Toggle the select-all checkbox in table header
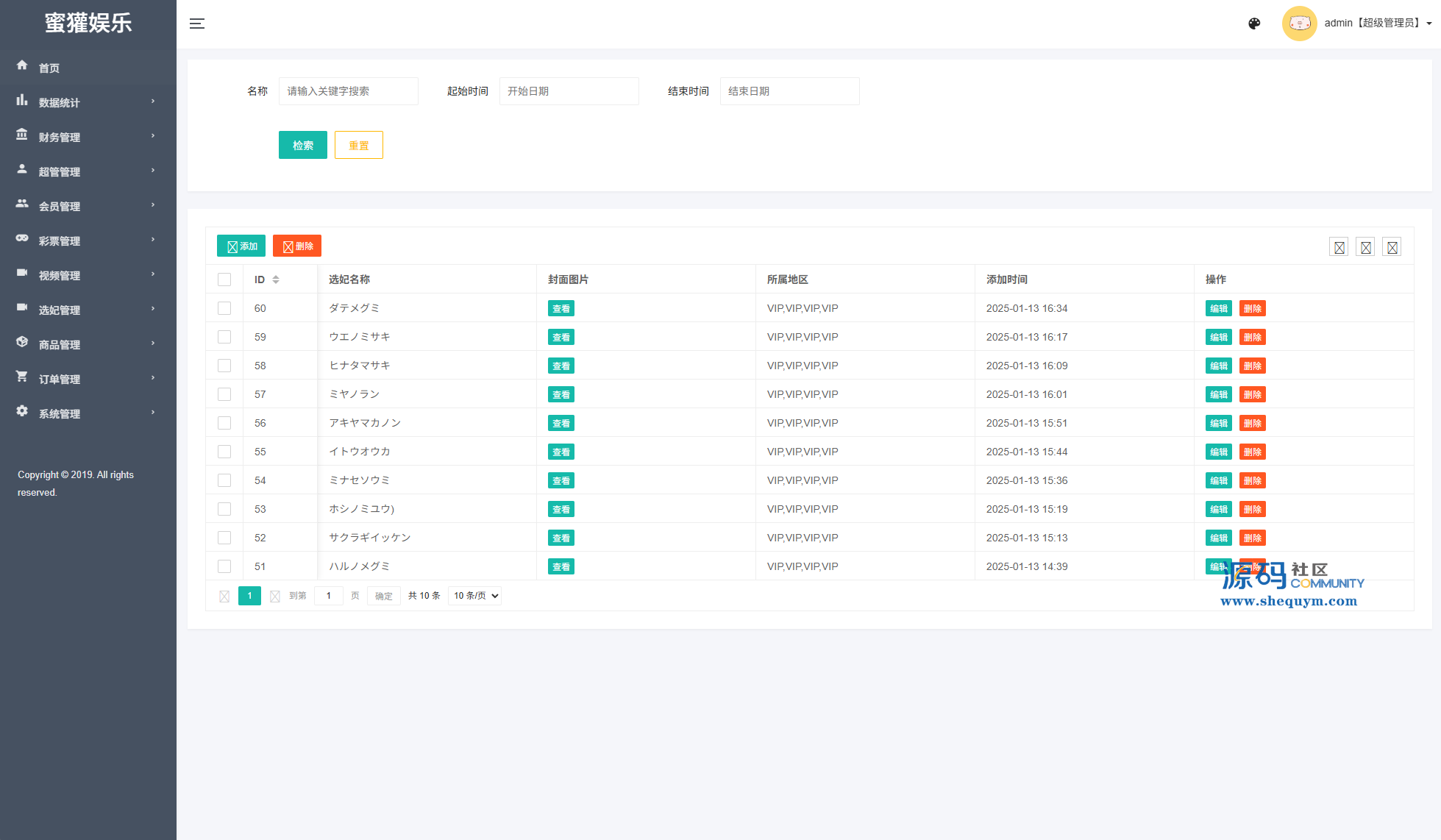 pyautogui.click(x=224, y=280)
